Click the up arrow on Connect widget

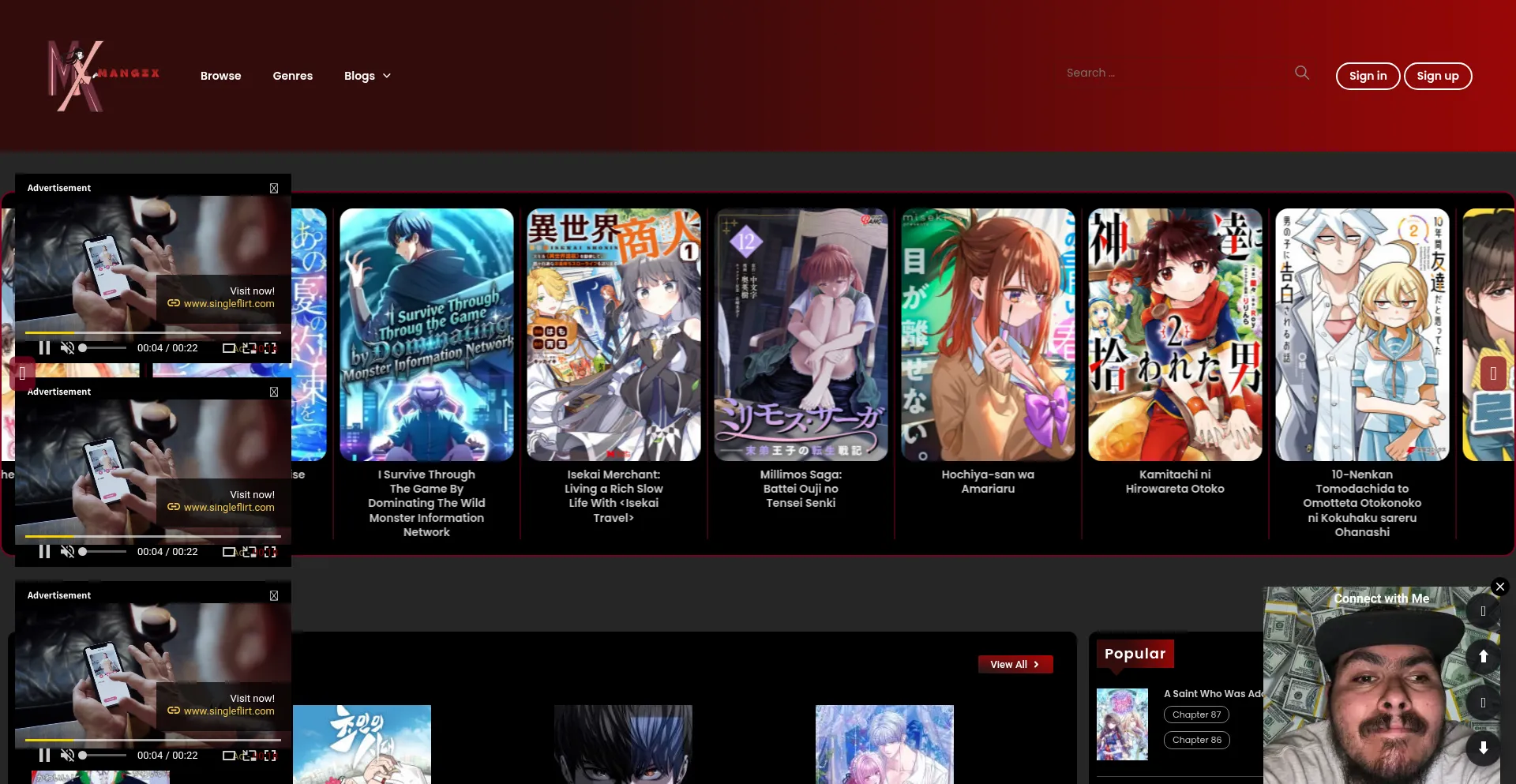tap(1483, 656)
